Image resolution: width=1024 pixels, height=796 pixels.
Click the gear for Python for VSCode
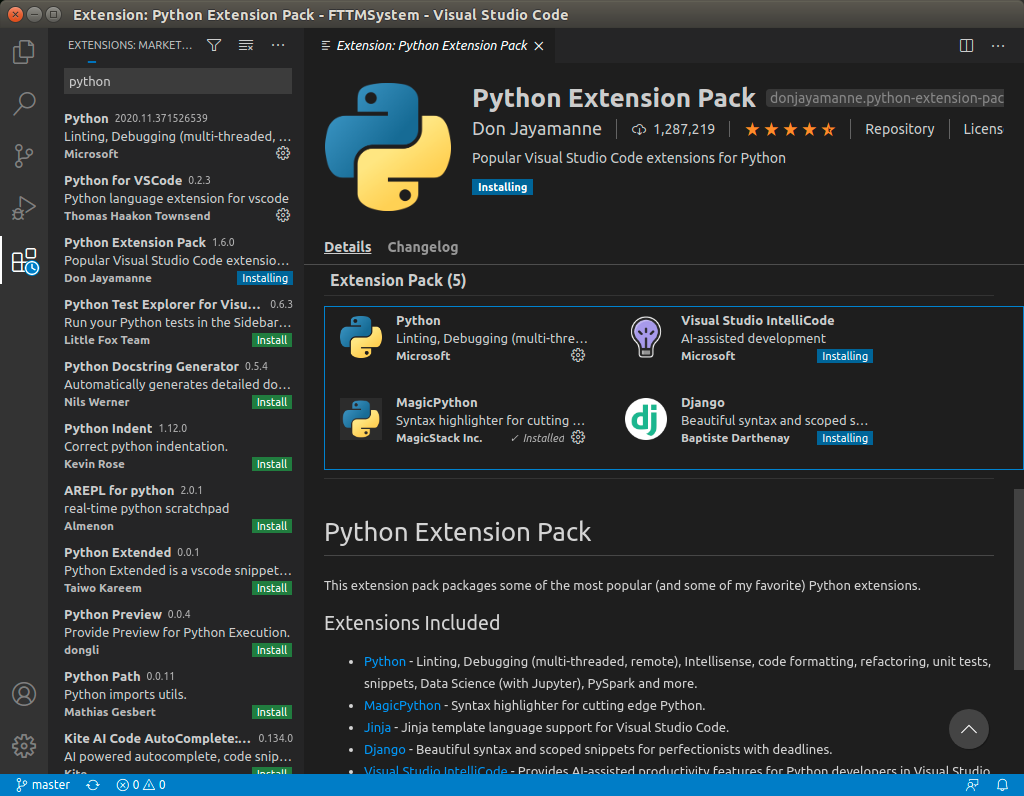pyautogui.click(x=283, y=215)
